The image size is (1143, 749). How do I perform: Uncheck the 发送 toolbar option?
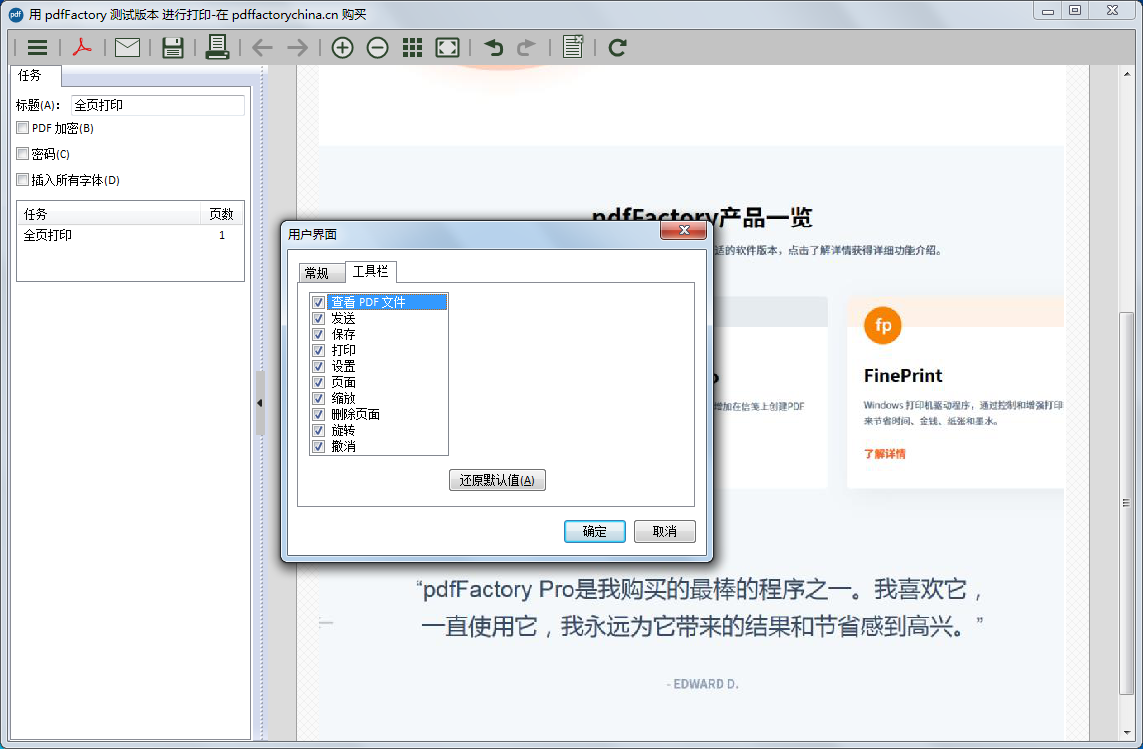[319, 318]
